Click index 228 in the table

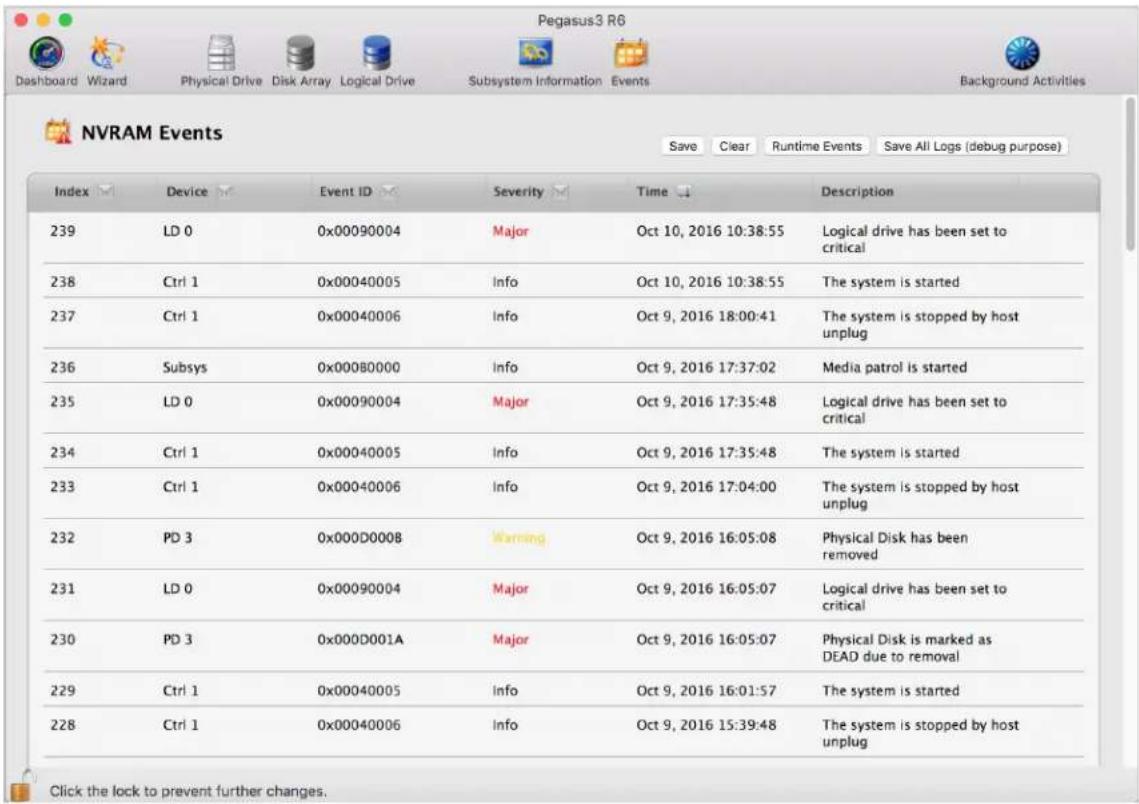click(x=62, y=725)
